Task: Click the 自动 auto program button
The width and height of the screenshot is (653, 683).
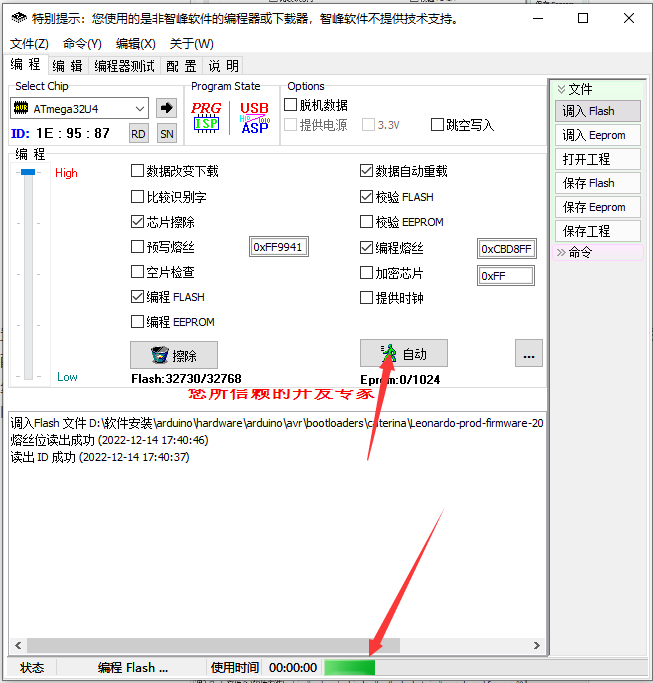Action: point(403,353)
